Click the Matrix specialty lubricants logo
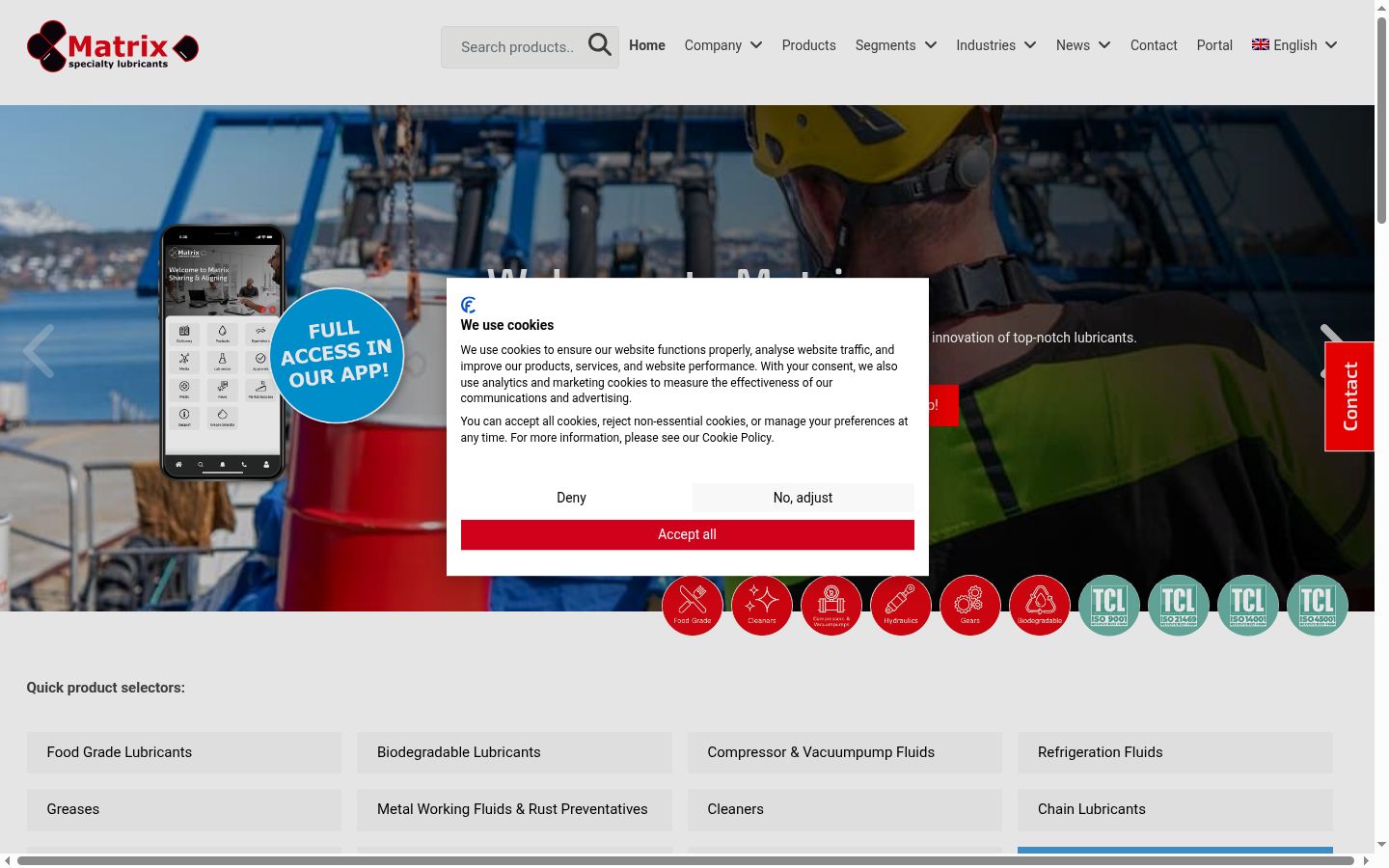 tap(113, 46)
